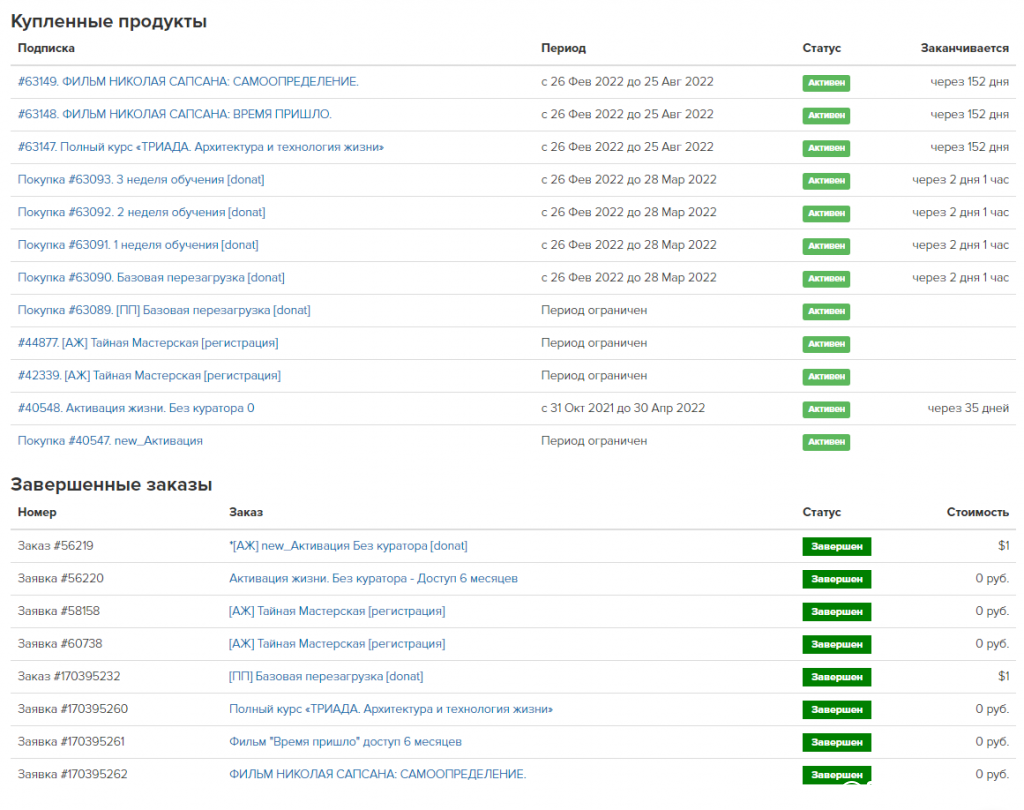Image resolution: width=1024 pixels, height=810 pixels.
Task: Click the Стоимость column header
Action: pos(978,512)
